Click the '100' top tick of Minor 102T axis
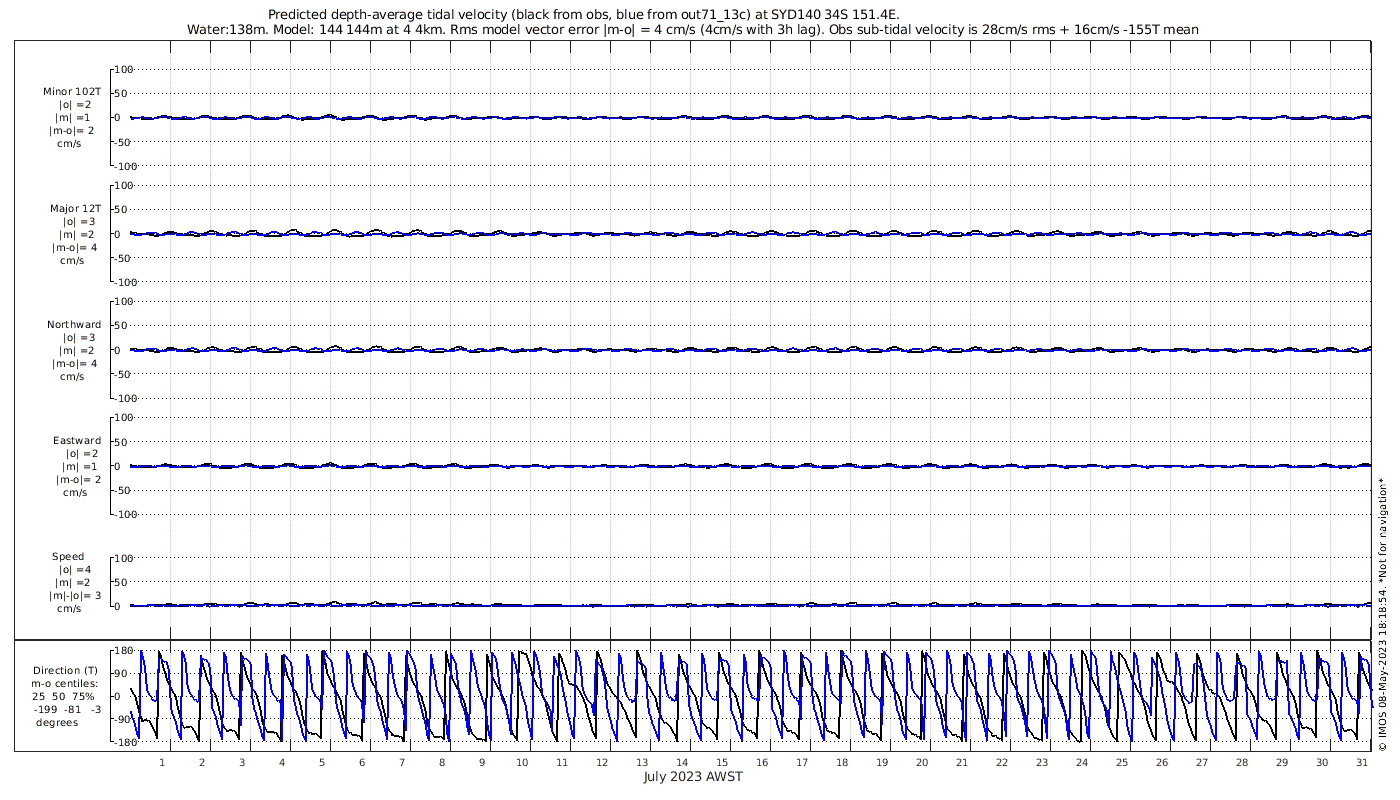Image resolution: width=1400 pixels, height=800 pixels. 123,69
